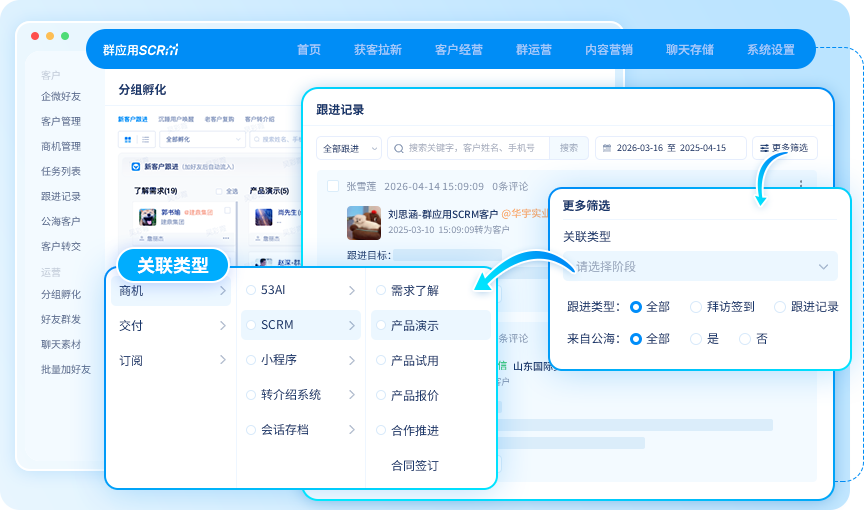Screen dimensions: 864x510
Task: Expand 商机 cascade arrow
Action: [x=223, y=290]
